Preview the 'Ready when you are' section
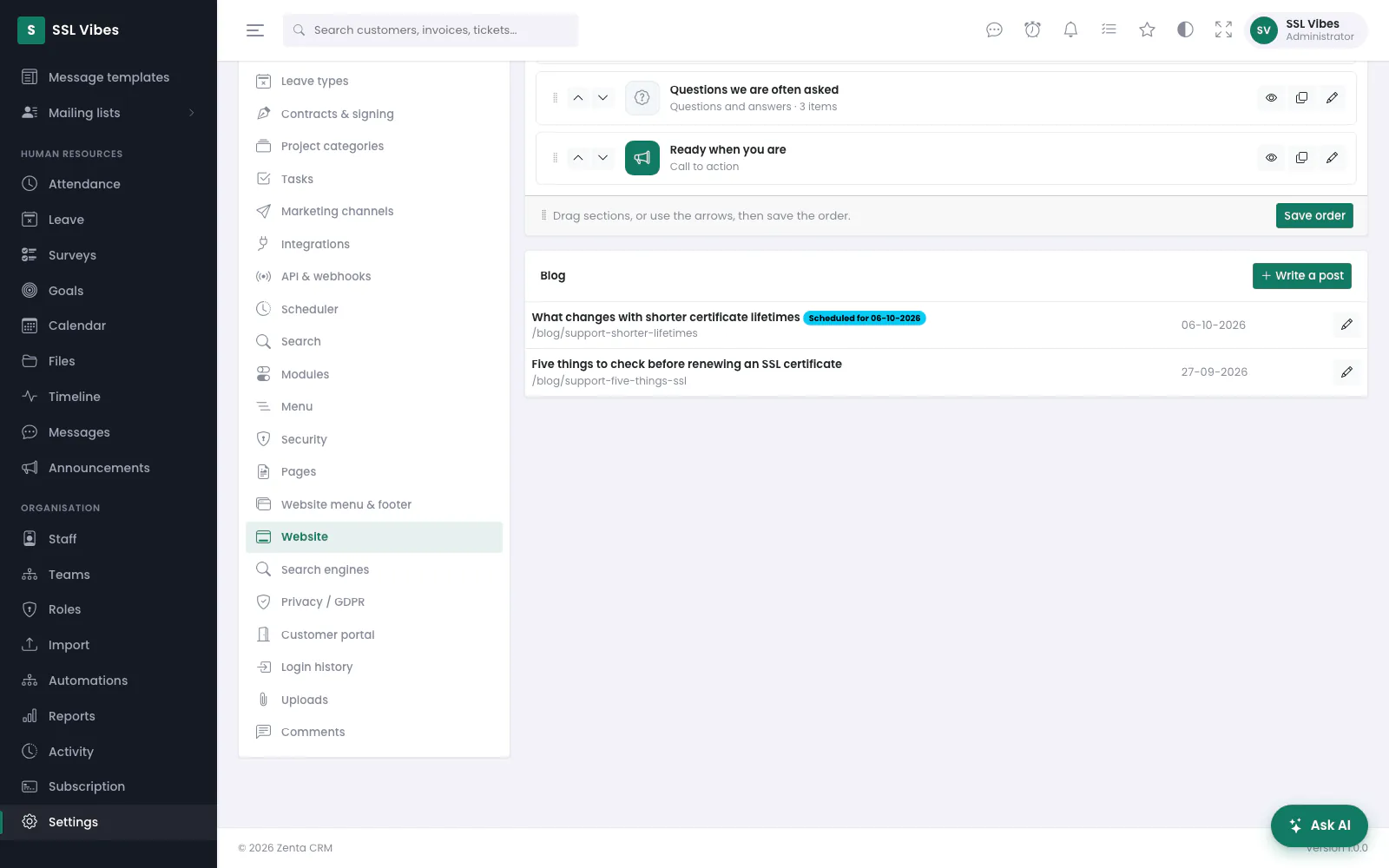The image size is (1389, 868). click(1271, 158)
